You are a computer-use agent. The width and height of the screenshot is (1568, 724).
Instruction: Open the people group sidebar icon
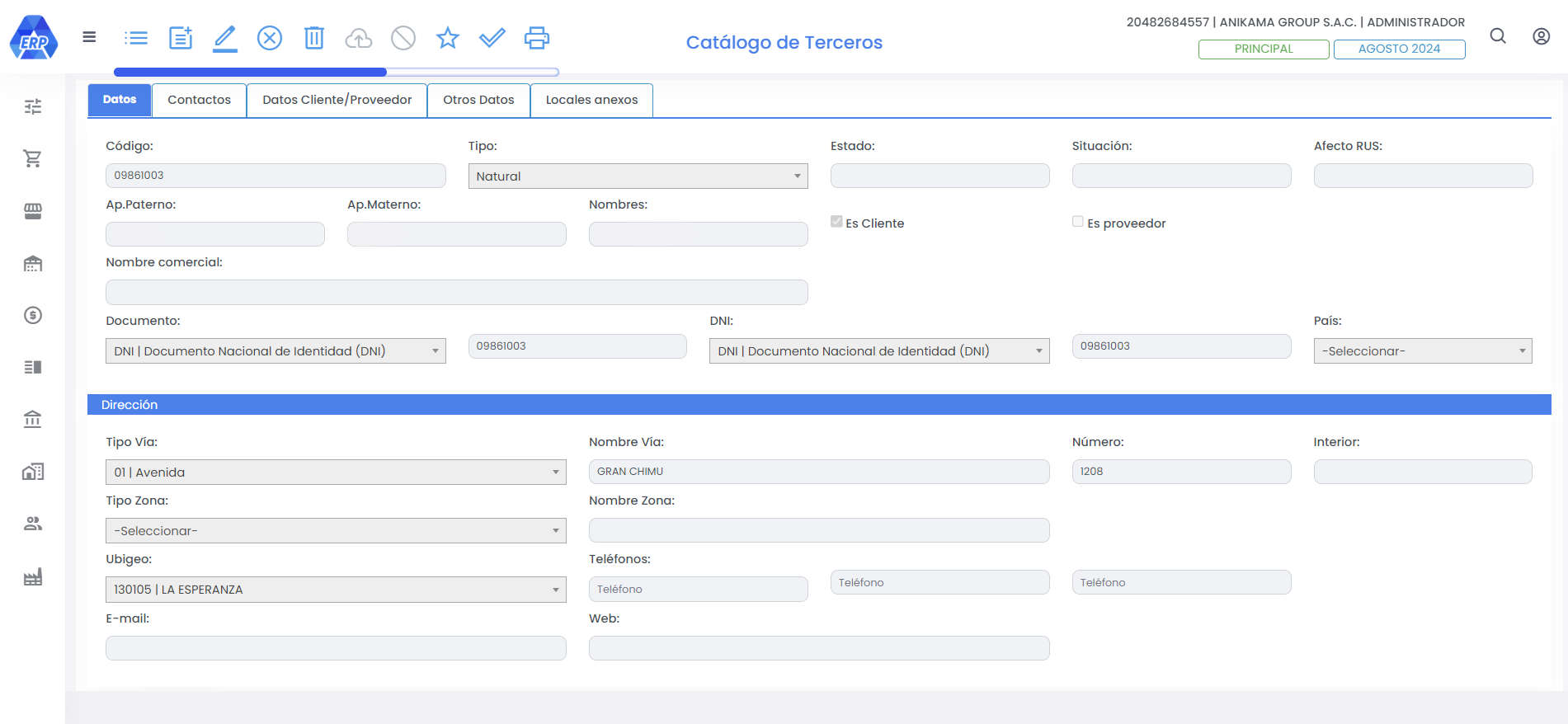[x=33, y=524]
